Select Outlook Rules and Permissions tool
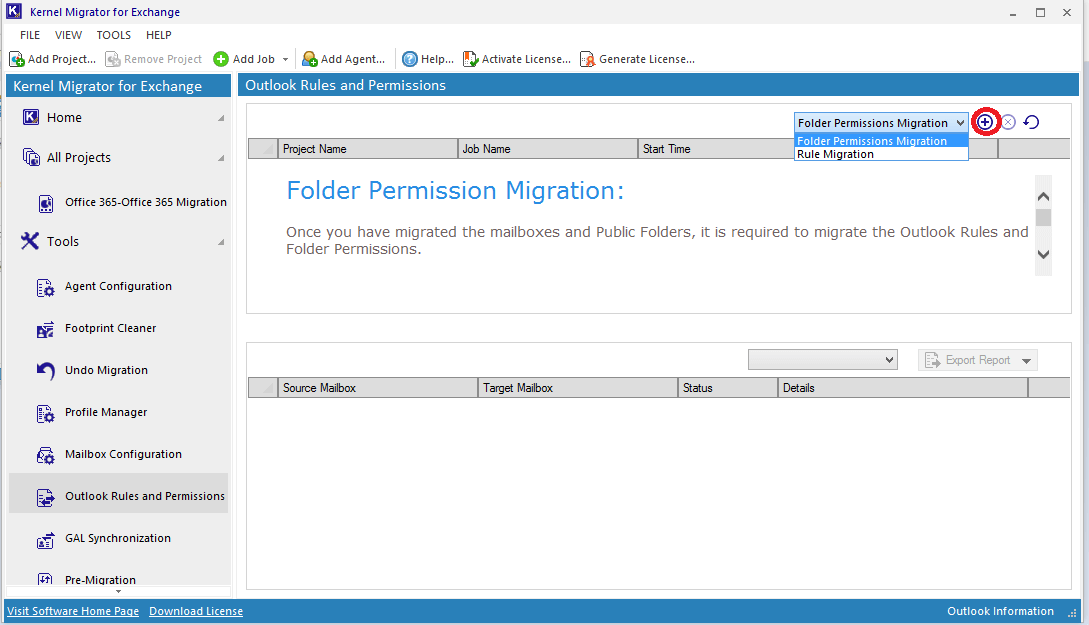 118,494
